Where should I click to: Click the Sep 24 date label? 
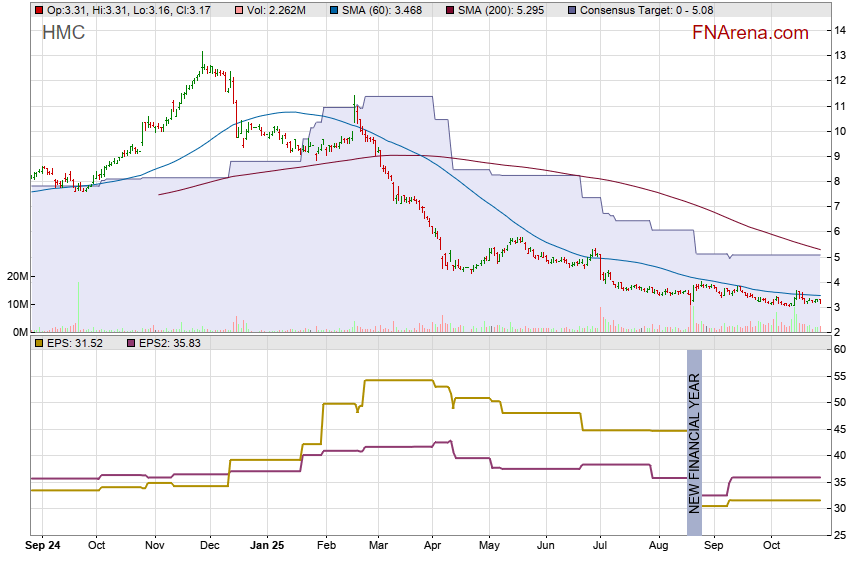click(x=44, y=547)
